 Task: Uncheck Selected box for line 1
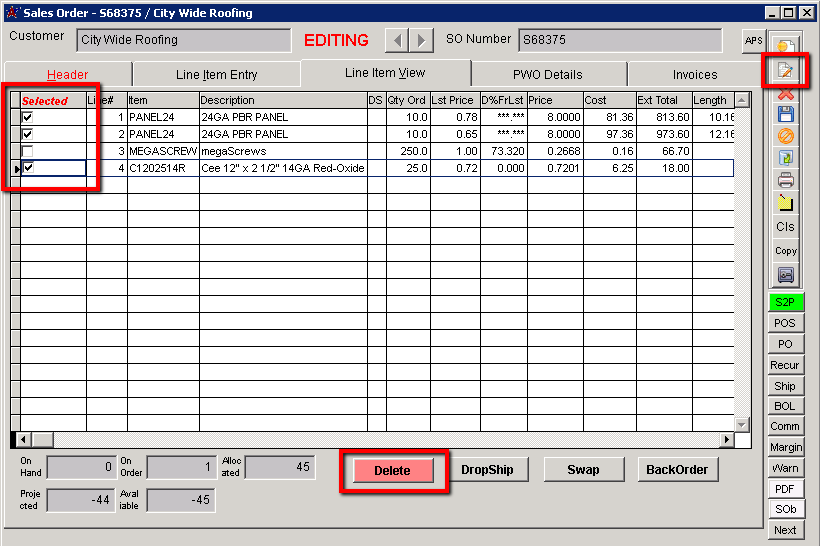pyautogui.click(x=28, y=117)
